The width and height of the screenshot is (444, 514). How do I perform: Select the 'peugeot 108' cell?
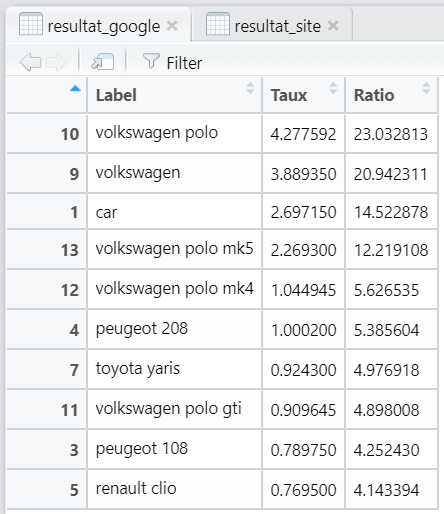coord(174,449)
